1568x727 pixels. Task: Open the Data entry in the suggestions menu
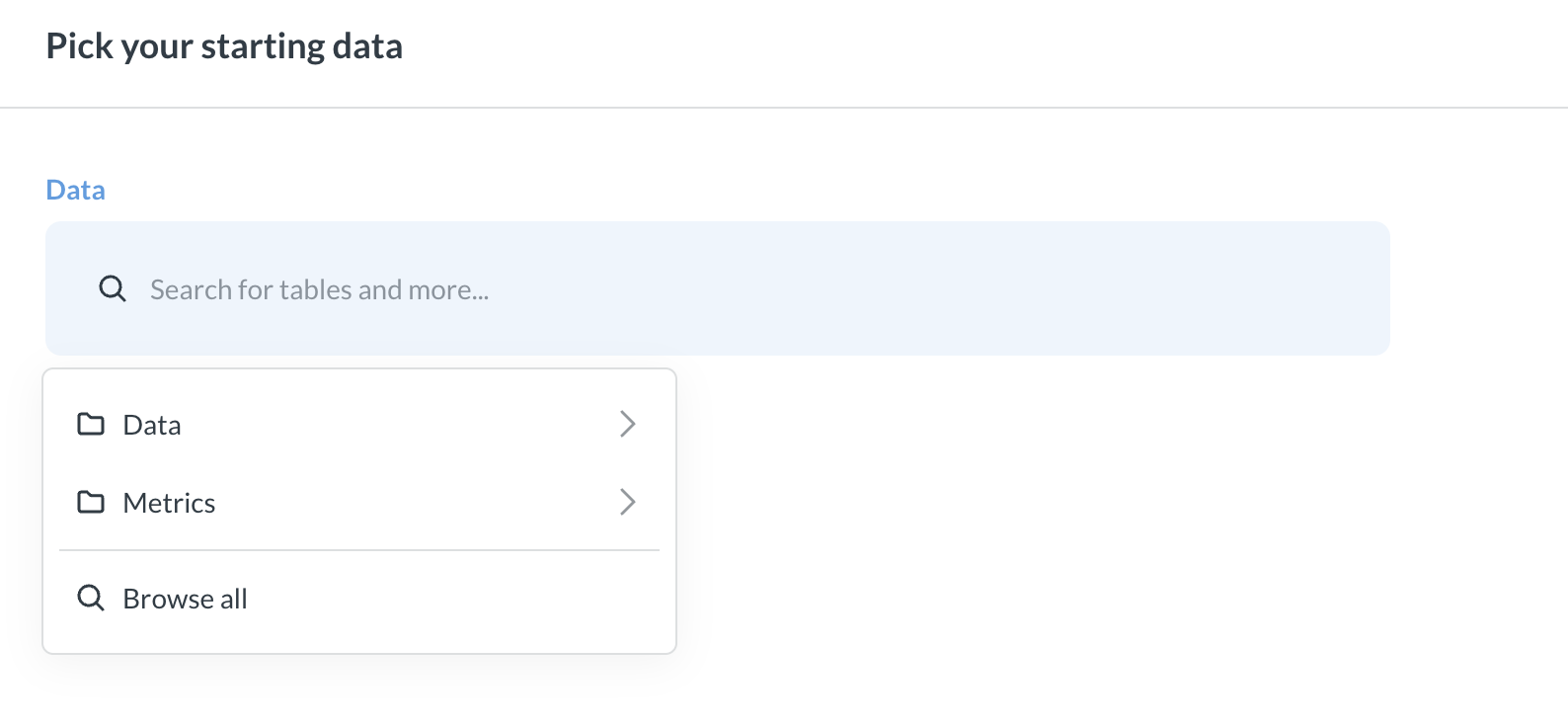[151, 424]
